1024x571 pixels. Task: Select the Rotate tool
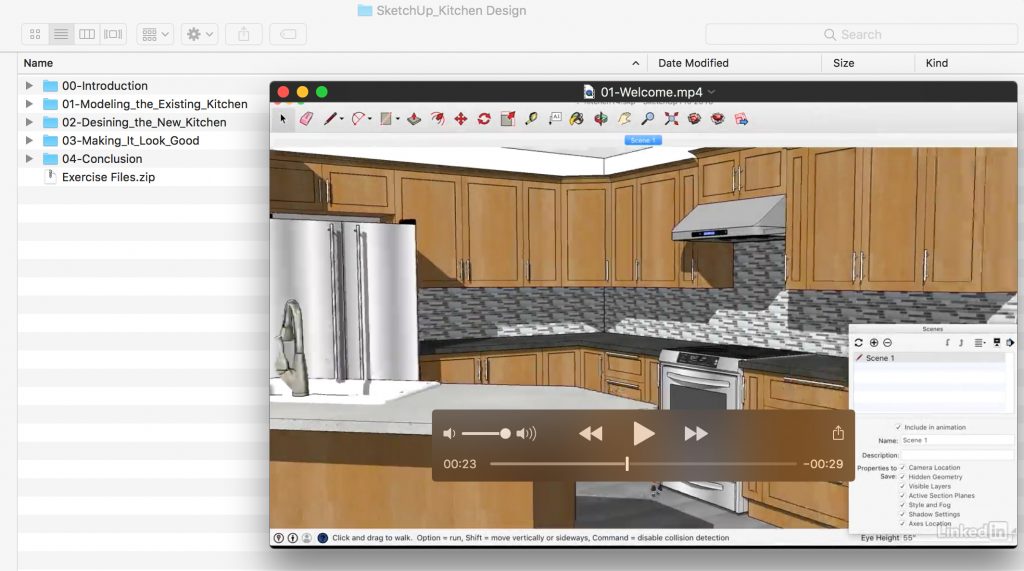click(484, 119)
